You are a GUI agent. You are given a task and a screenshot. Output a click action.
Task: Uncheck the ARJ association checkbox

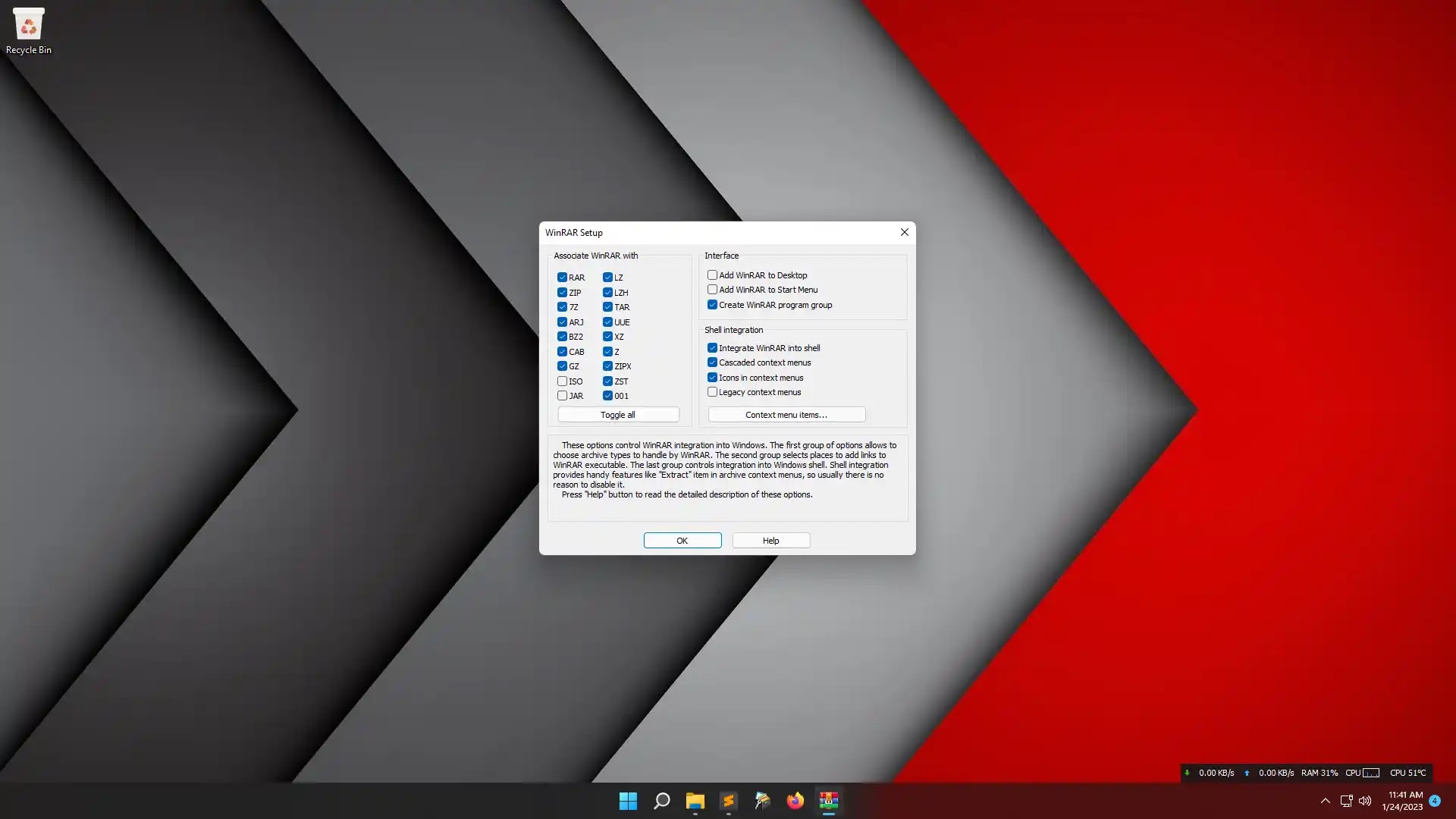tap(562, 322)
